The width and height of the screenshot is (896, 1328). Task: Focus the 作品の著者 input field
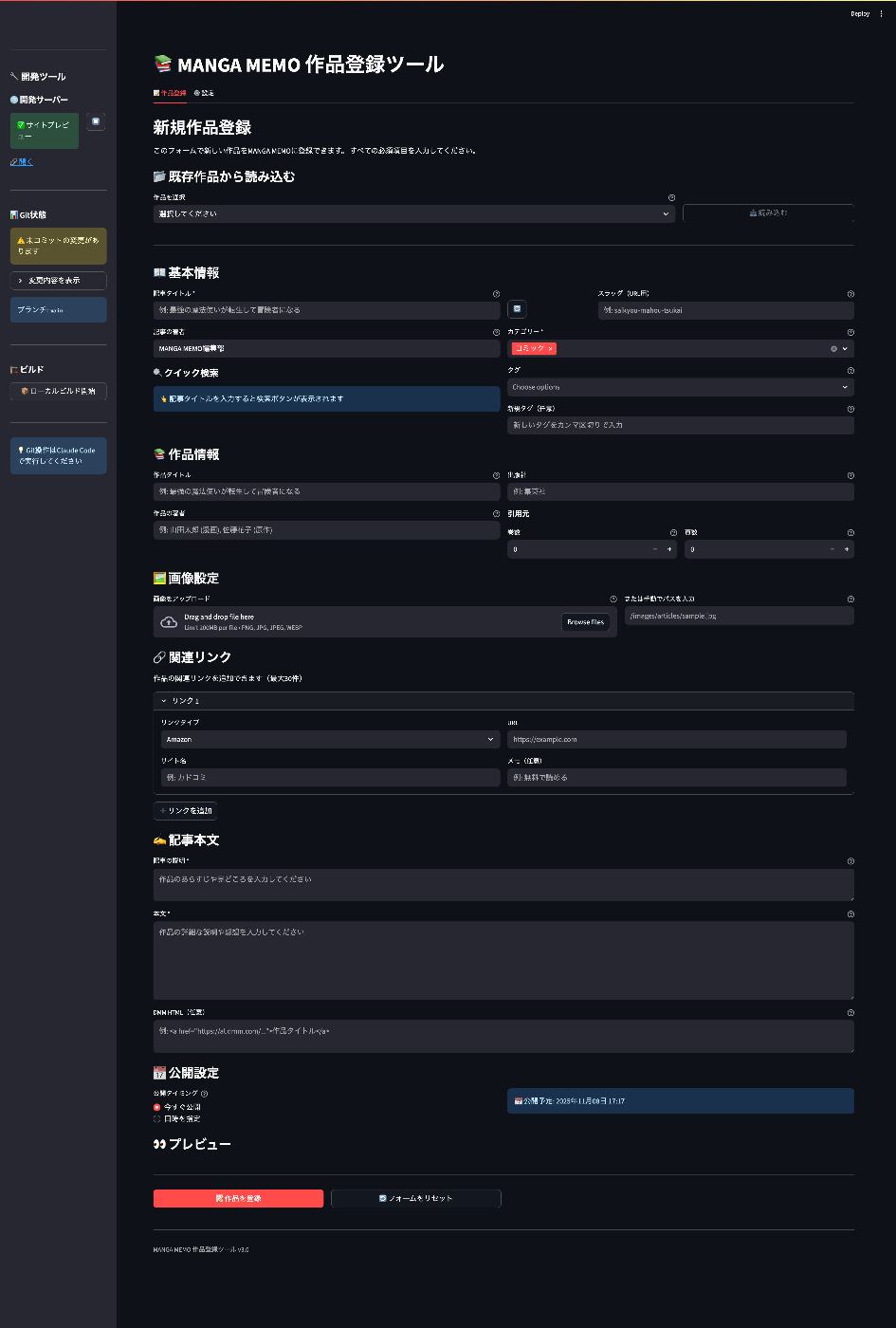[x=327, y=529]
